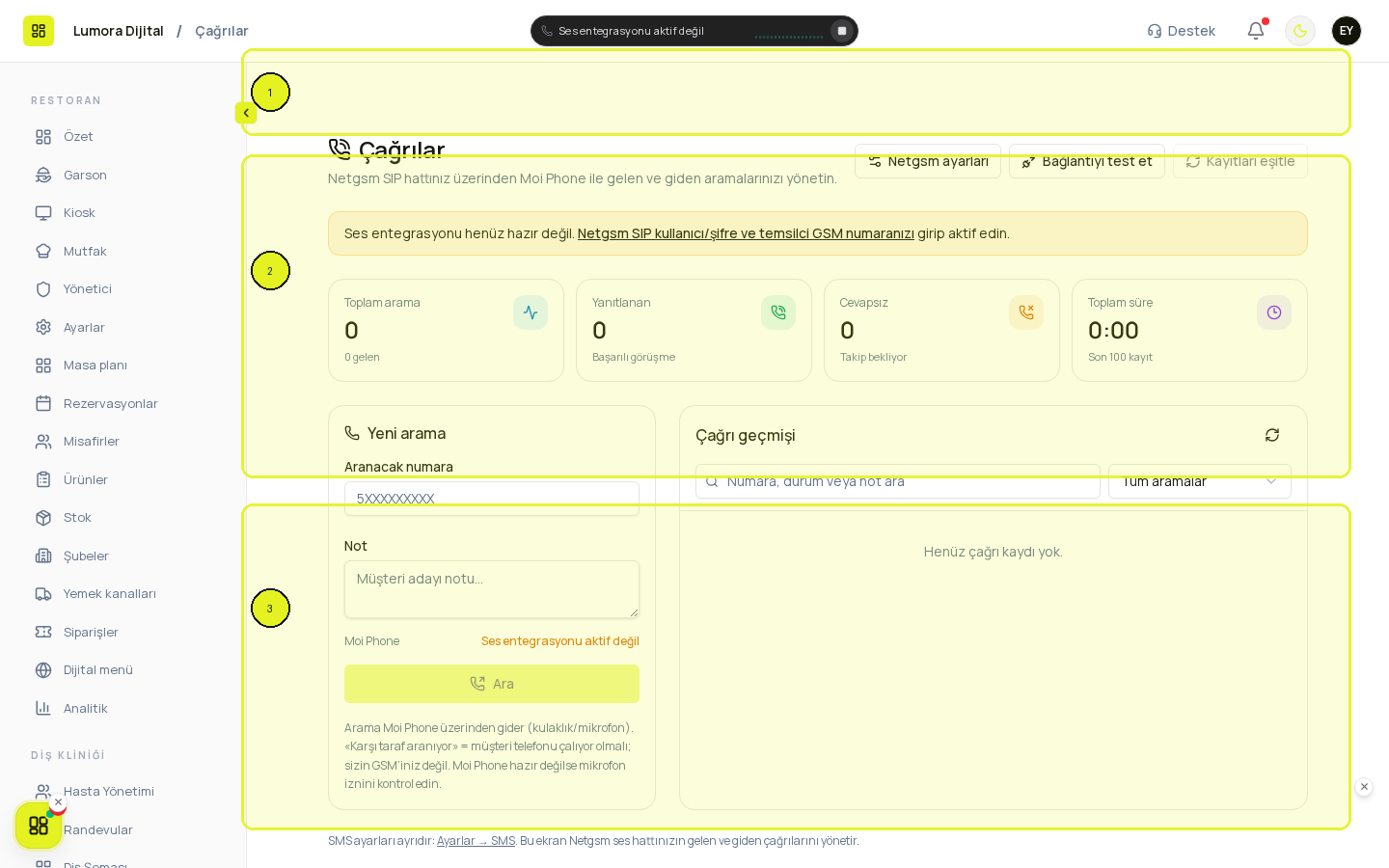
Task: Open Mutfak in the sidebar
Action: (85, 251)
